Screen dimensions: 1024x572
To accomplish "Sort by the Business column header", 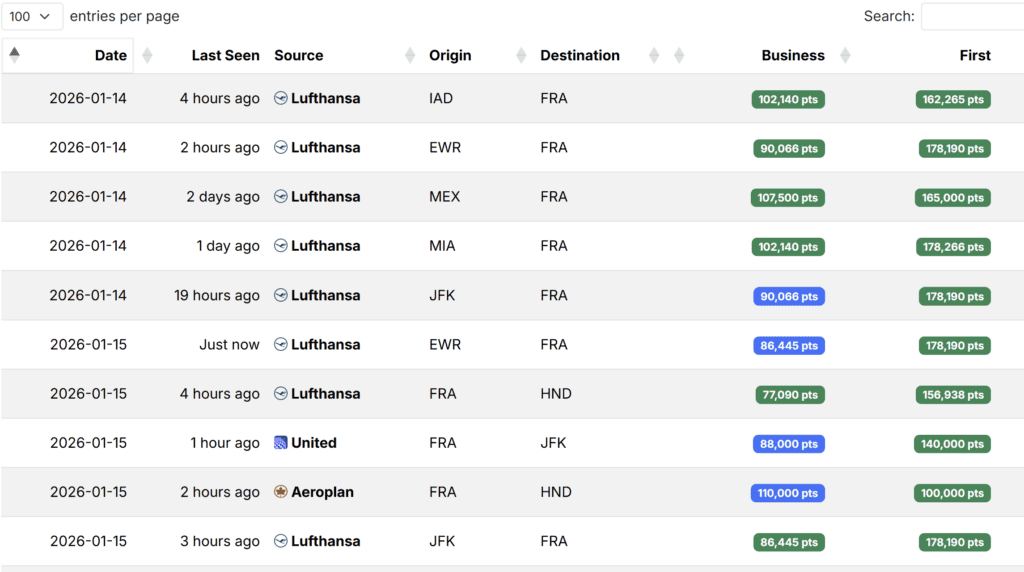I will (793, 56).
